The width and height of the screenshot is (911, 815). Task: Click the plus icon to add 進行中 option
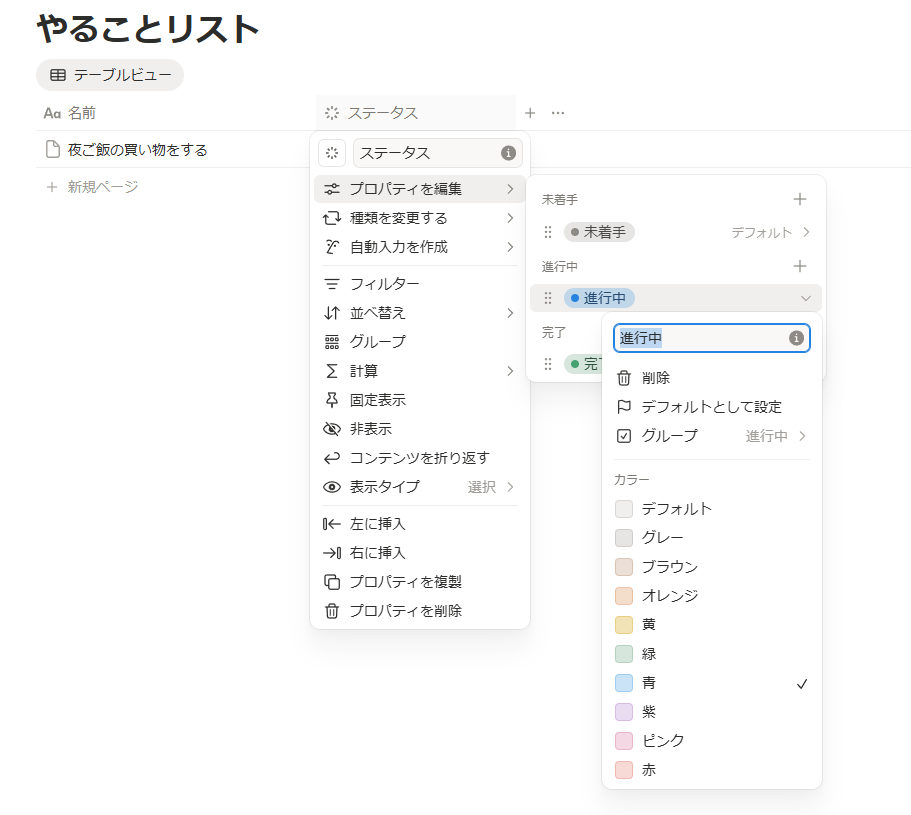(x=799, y=266)
